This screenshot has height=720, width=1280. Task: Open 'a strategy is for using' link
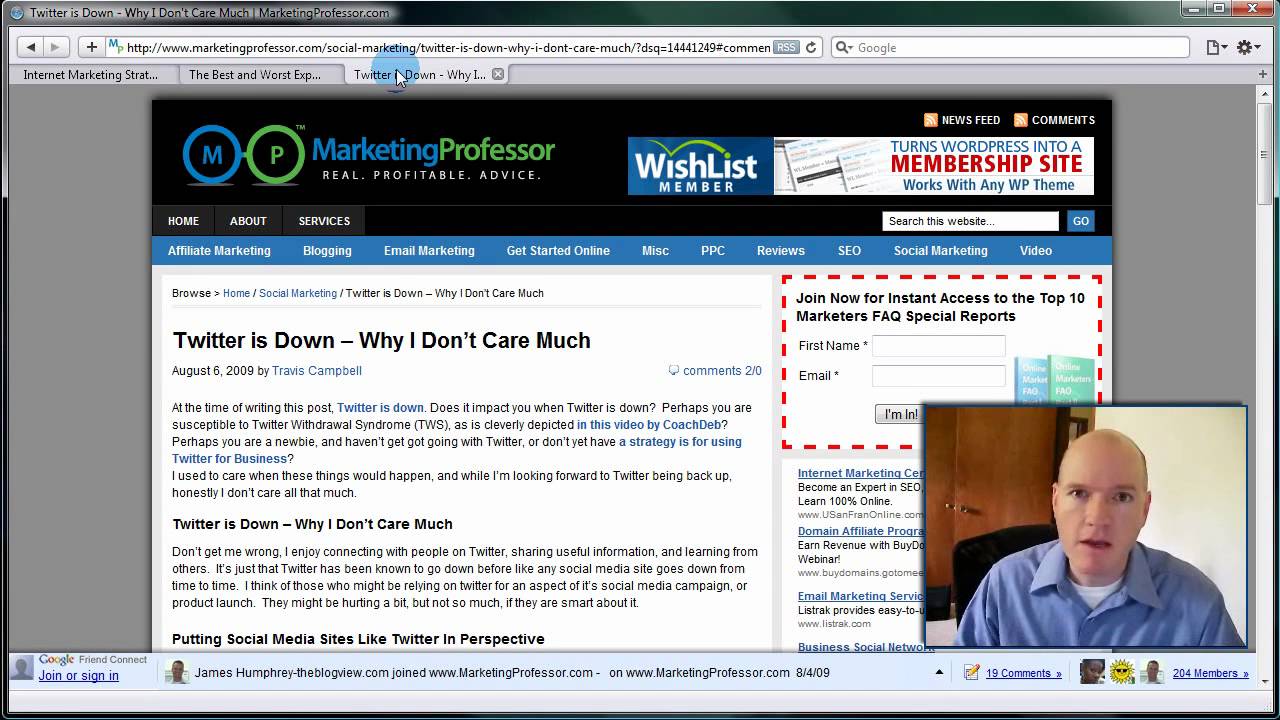(680, 441)
